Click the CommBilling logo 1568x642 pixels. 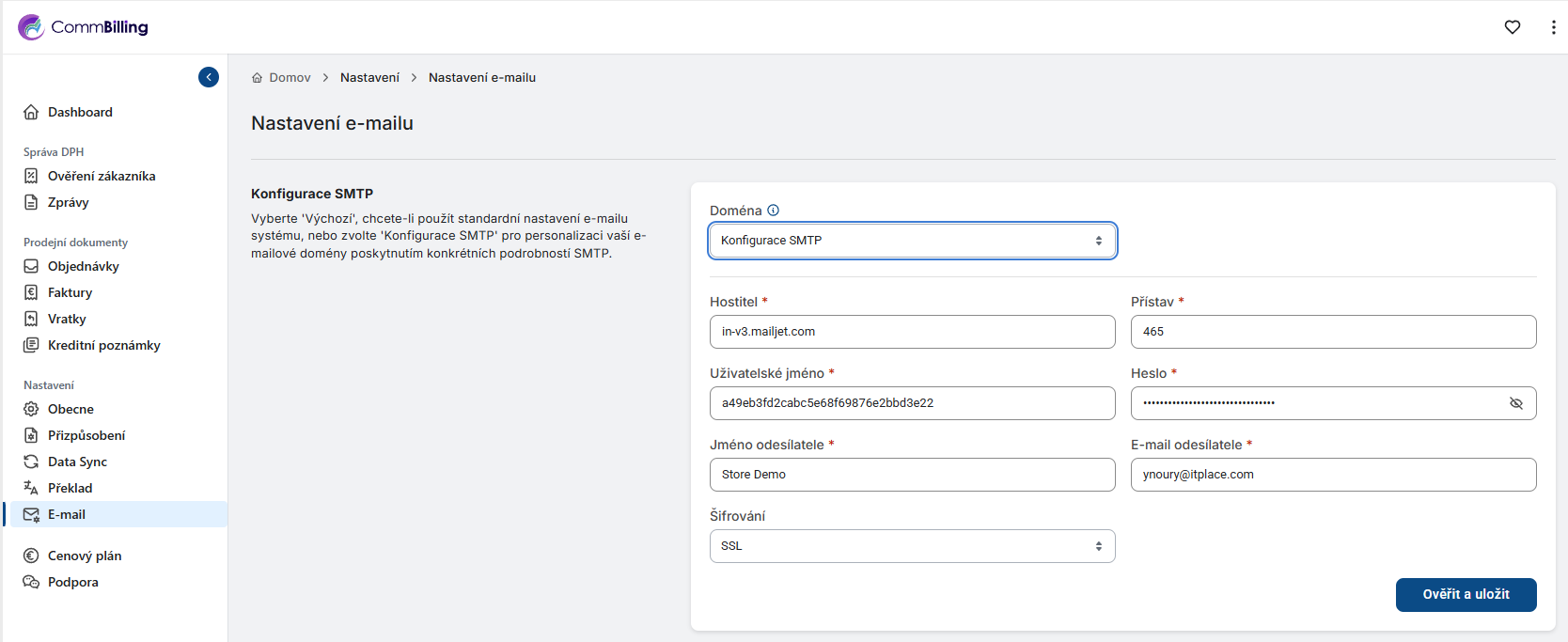click(x=83, y=27)
